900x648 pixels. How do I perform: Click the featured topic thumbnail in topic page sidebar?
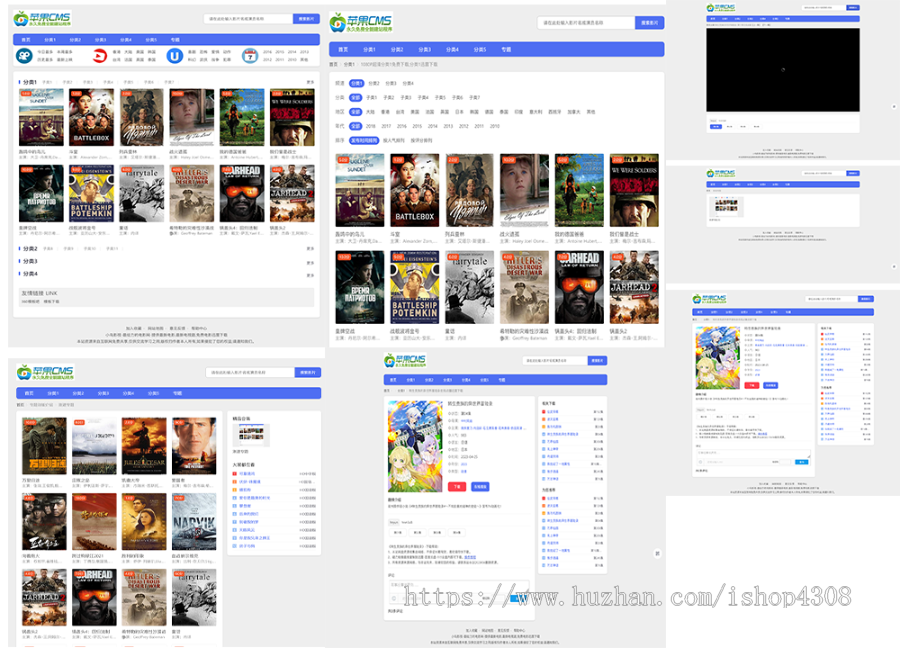[251, 436]
